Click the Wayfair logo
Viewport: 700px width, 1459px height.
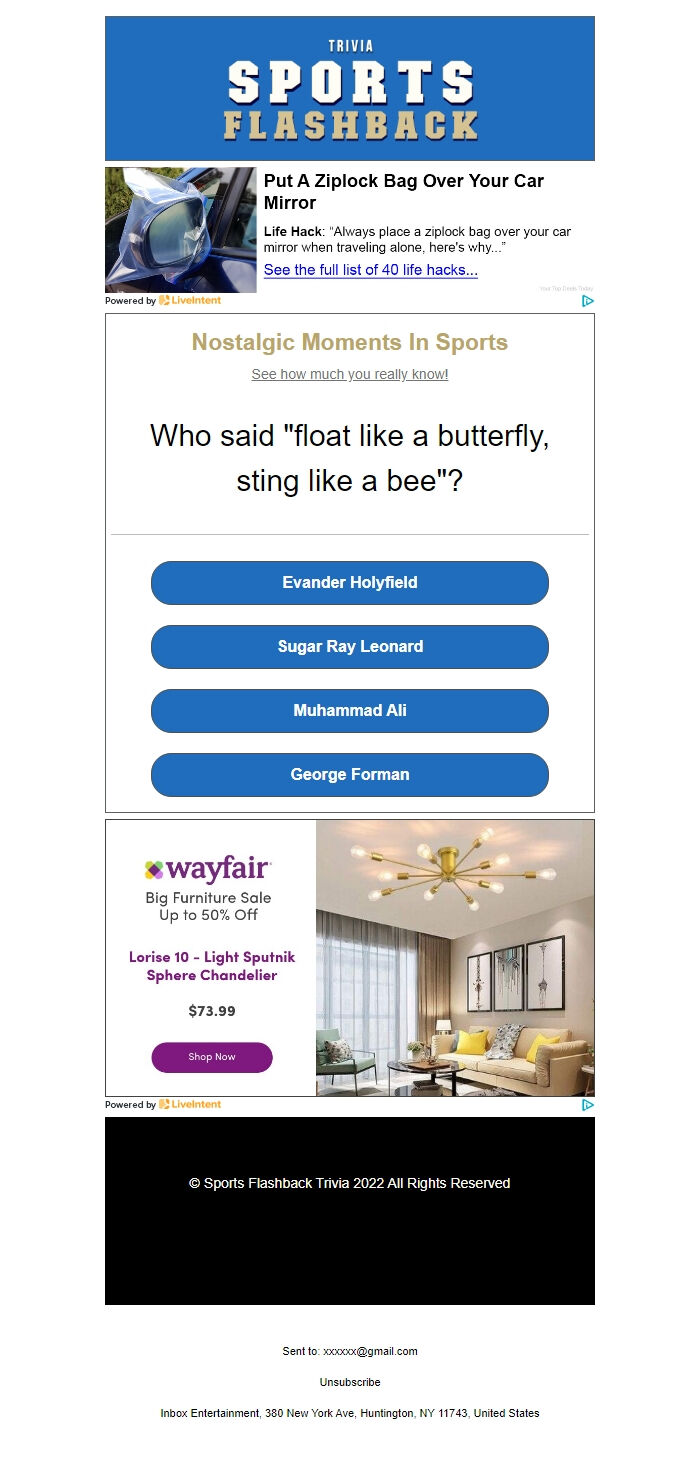tap(207, 868)
